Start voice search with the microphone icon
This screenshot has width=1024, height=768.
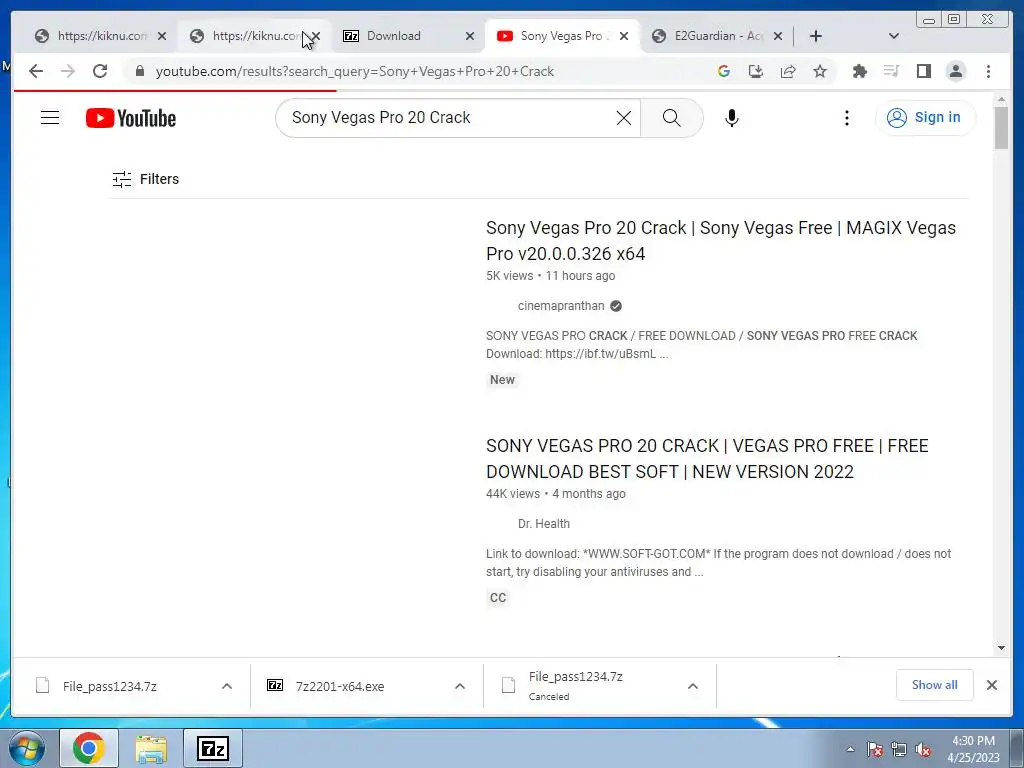coord(731,118)
